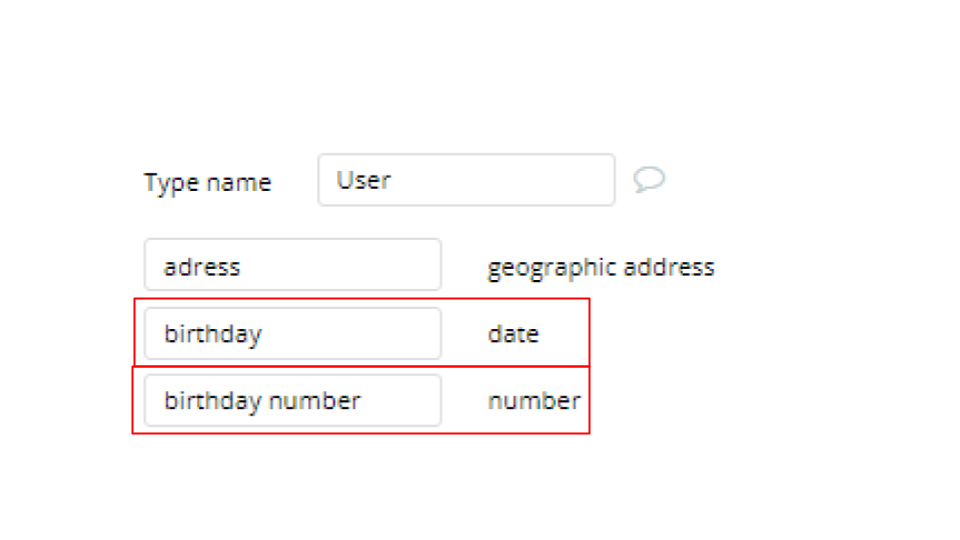Click the date type beside birthday
The image size is (960, 540).
pos(513,334)
